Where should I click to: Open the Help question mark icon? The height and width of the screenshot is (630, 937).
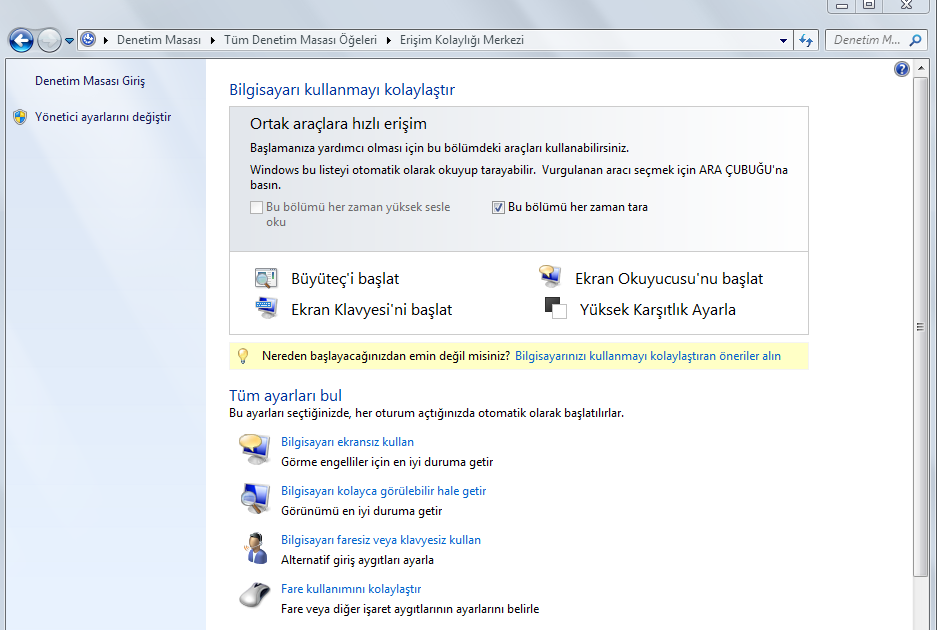[x=902, y=69]
